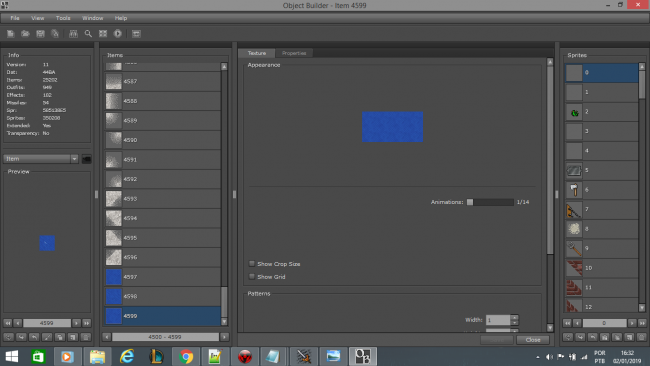Open Internet Explorer from the taskbar
This screenshot has width=650, height=366.
(127, 356)
